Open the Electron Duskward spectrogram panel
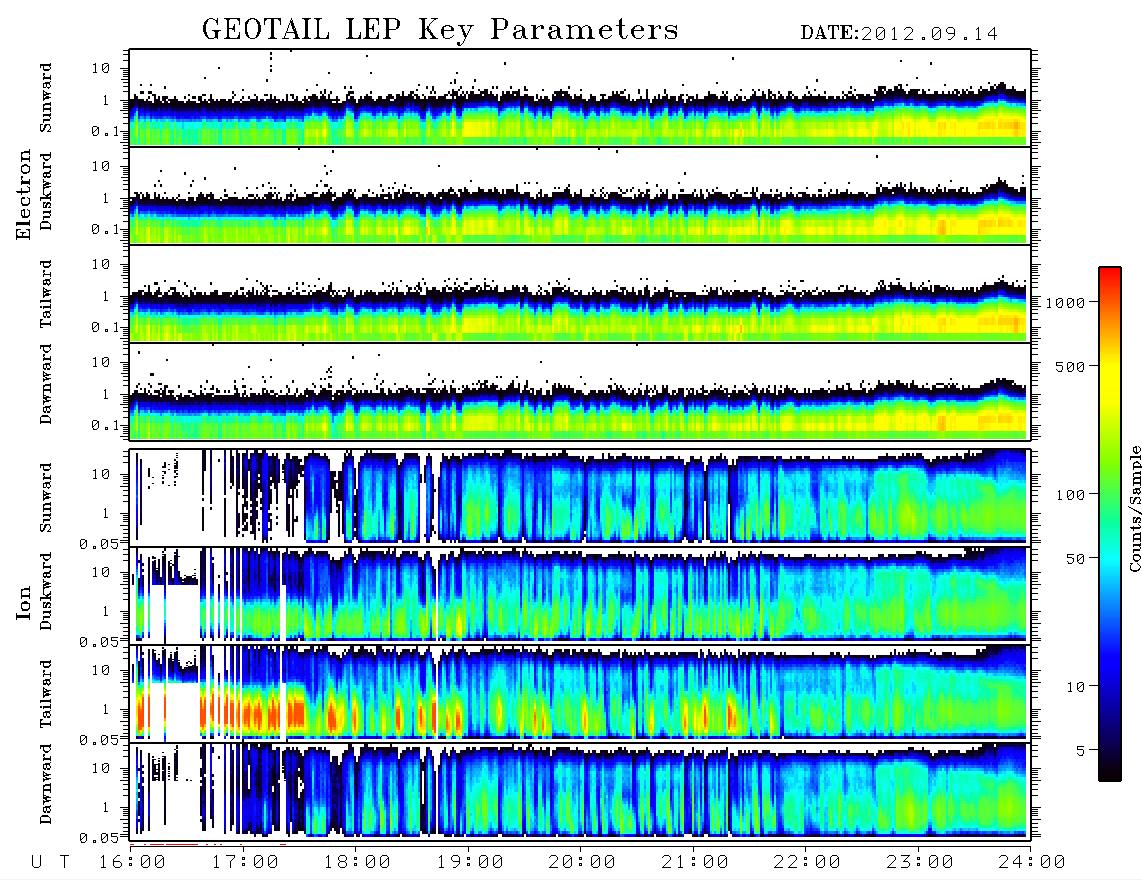The width and height of the screenshot is (1142, 880). click(x=580, y=196)
